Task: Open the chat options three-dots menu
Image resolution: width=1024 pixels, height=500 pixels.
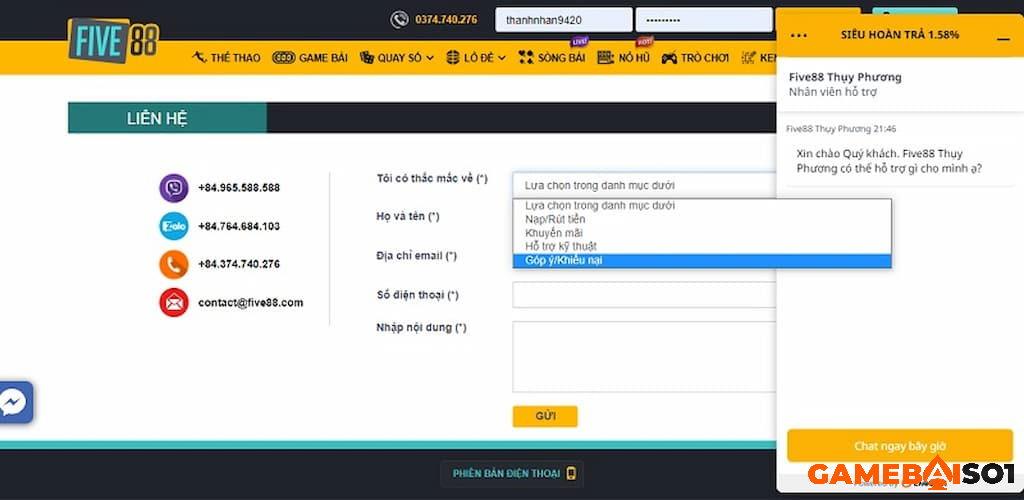Action: (799, 35)
